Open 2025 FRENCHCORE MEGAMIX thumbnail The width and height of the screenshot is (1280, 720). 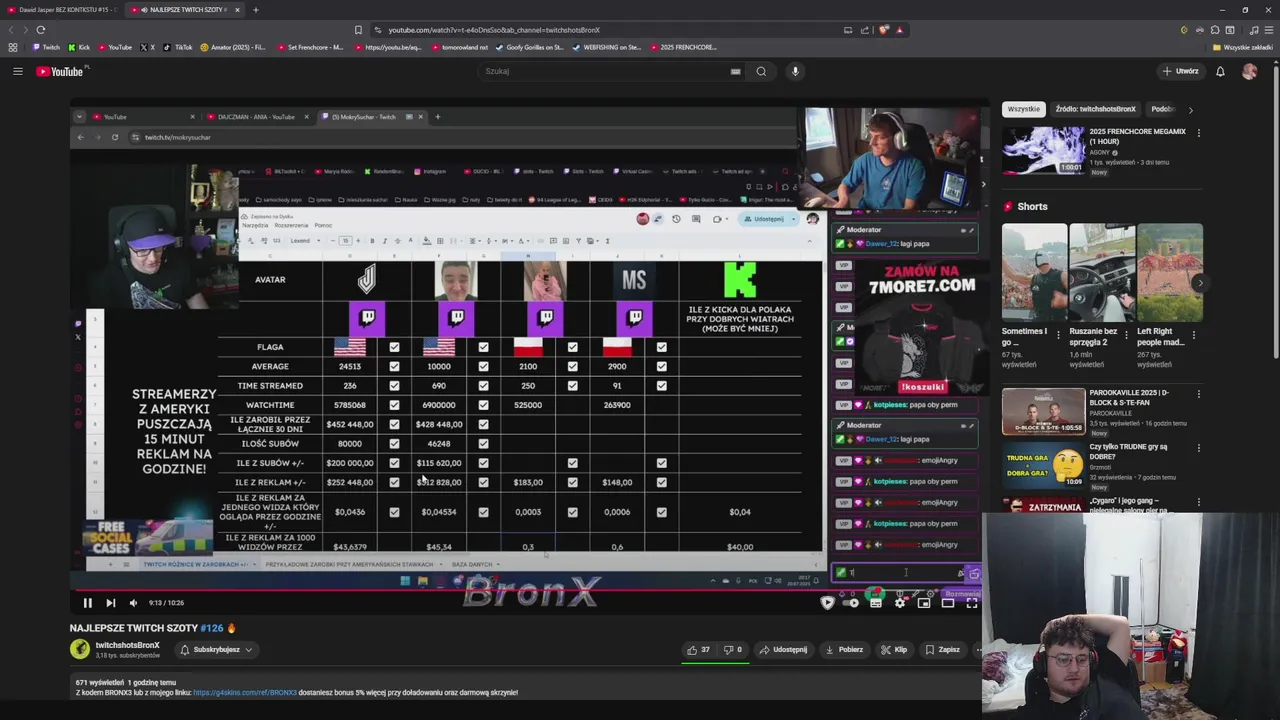[1043, 151]
